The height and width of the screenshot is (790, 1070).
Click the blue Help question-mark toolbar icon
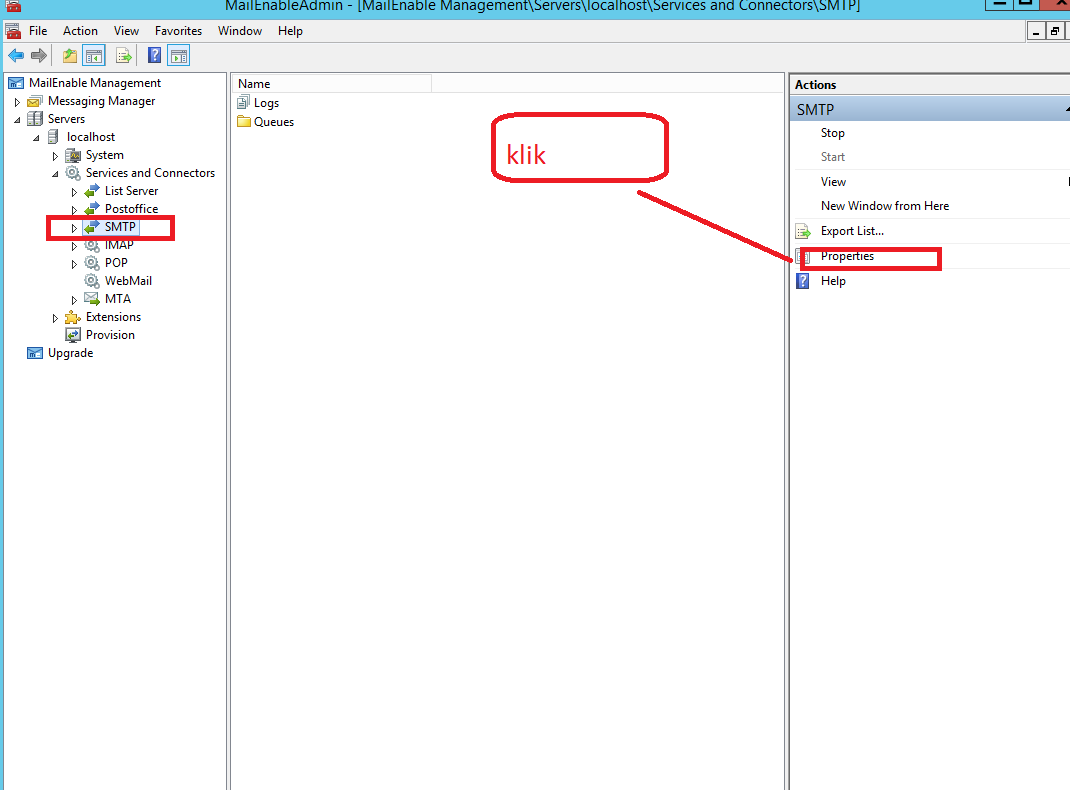click(x=155, y=55)
